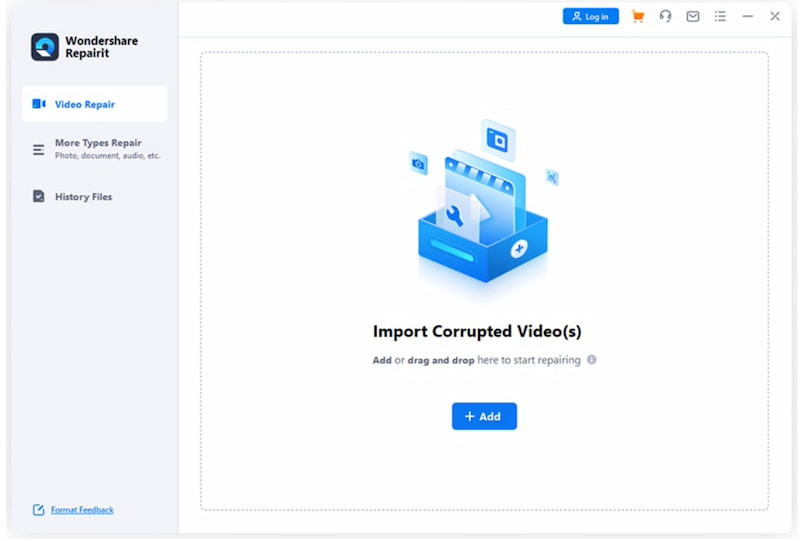Screen dimensions: 800x541
Task: Click the headset support icon
Action: click(665, 17)
